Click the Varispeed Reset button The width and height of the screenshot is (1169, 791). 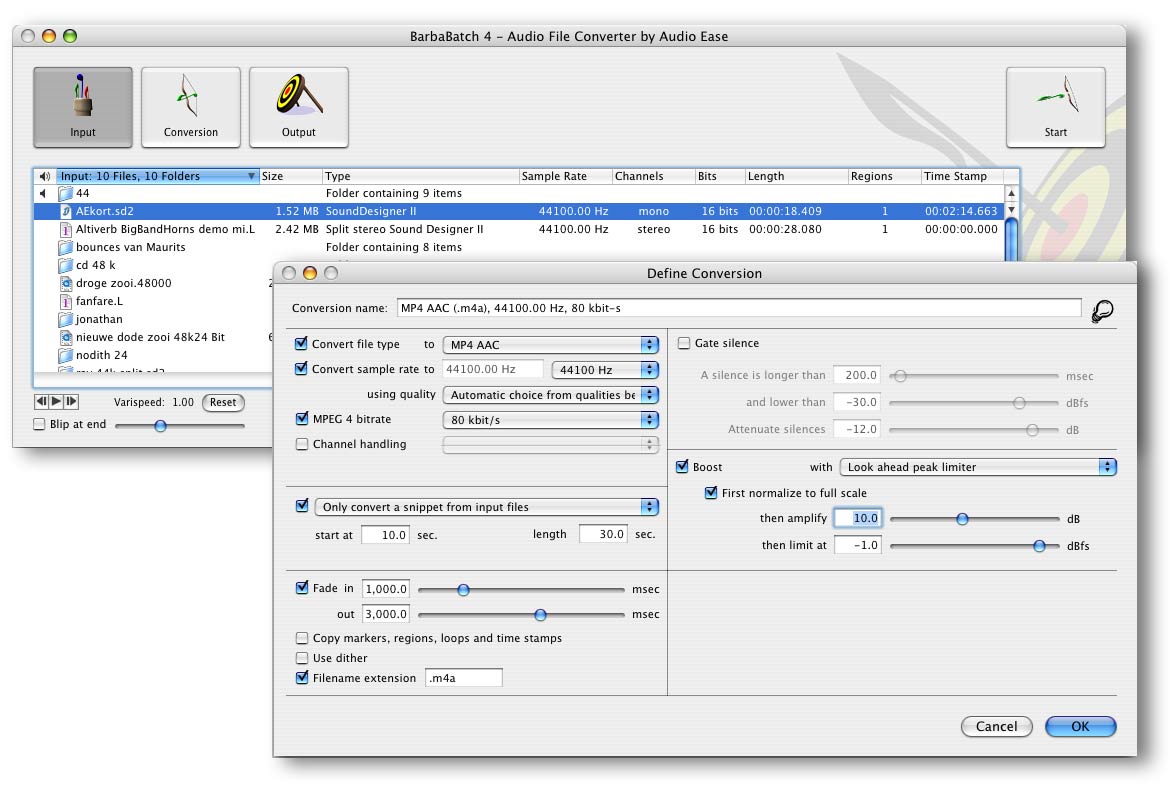(223, 403)
